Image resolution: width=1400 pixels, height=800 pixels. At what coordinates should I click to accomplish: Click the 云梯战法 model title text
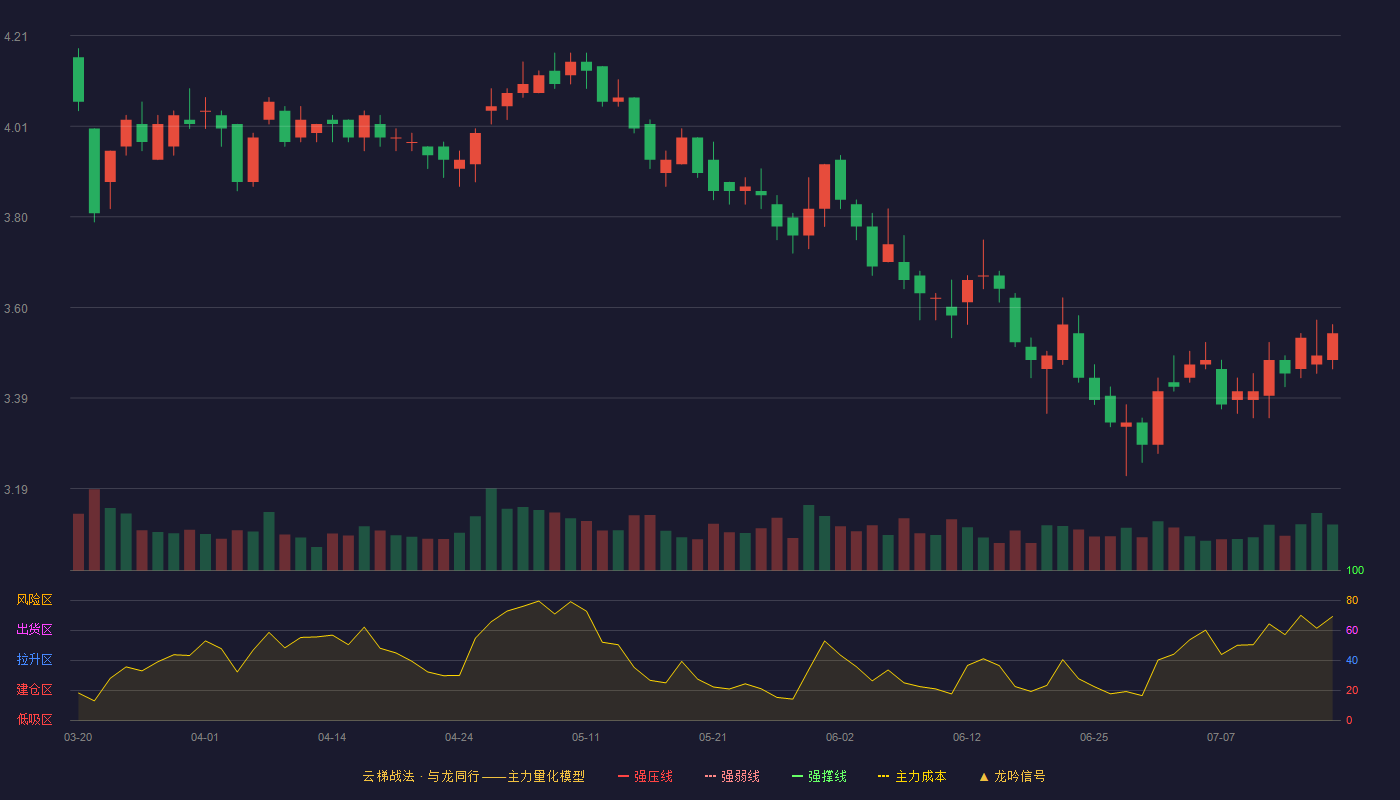(473, 776)
